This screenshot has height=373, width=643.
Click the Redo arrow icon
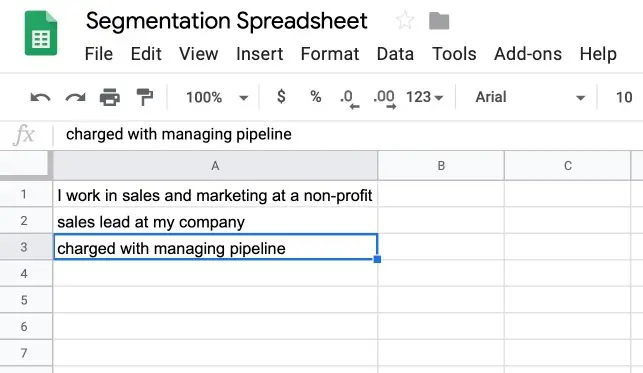point(75,98)
